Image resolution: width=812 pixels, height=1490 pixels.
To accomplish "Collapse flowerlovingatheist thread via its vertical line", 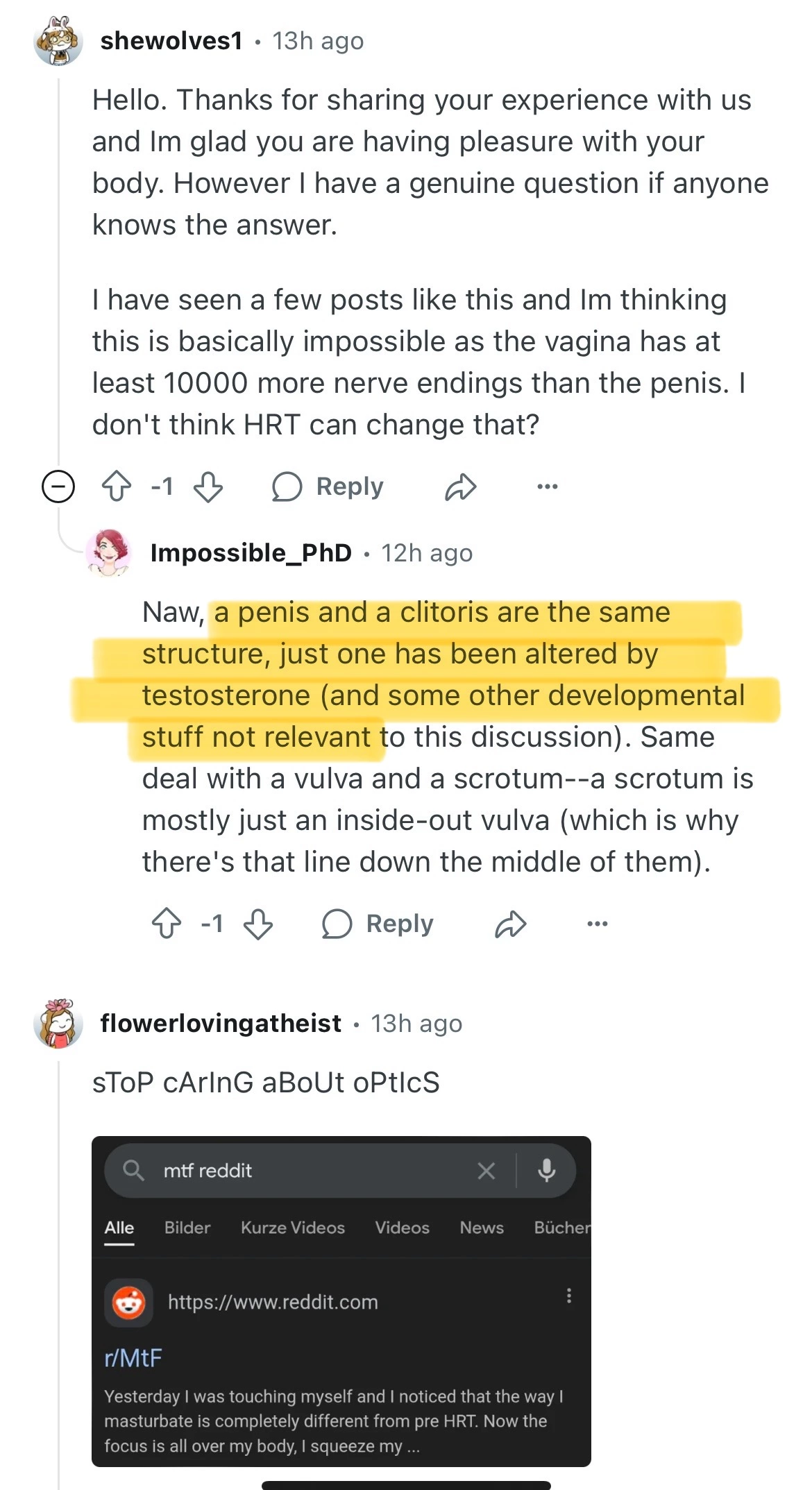I will (59, 1249).
